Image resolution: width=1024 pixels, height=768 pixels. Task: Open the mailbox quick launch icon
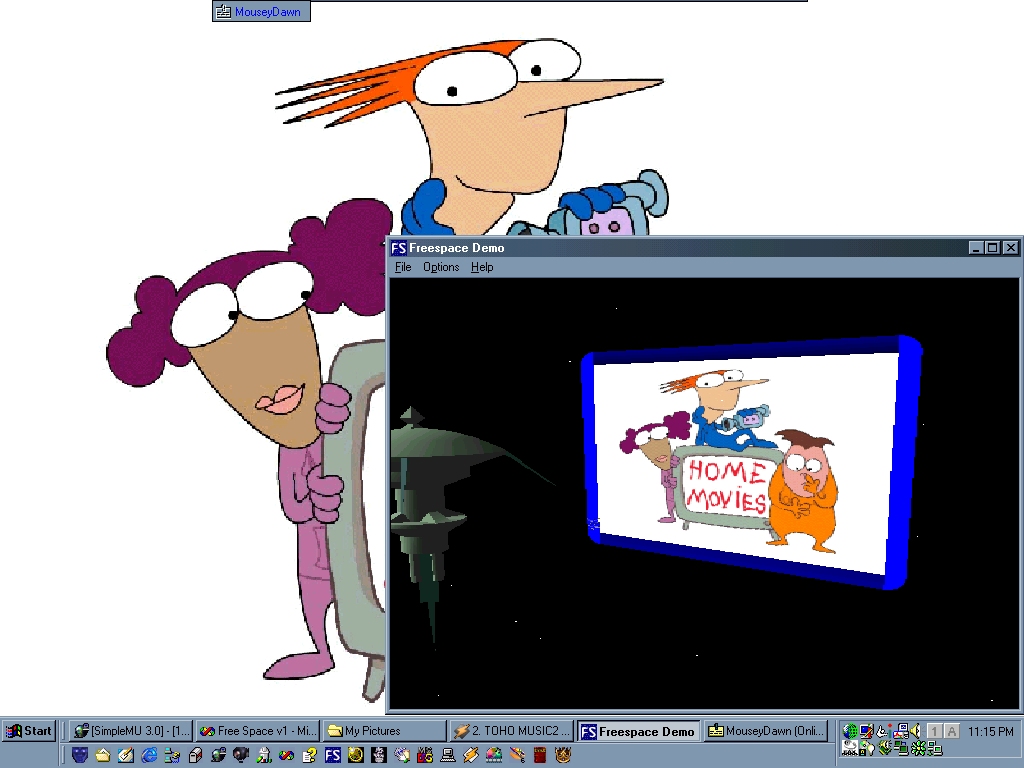(x=195, y=755)
